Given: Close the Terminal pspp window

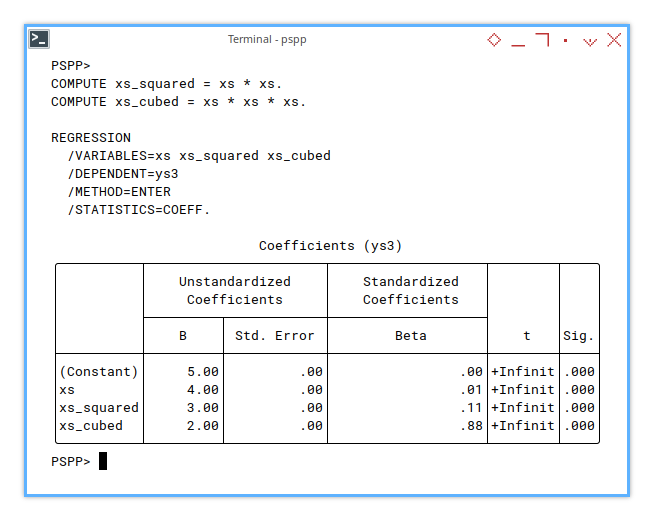Looking at the screenshot, I should click(614, 40).
